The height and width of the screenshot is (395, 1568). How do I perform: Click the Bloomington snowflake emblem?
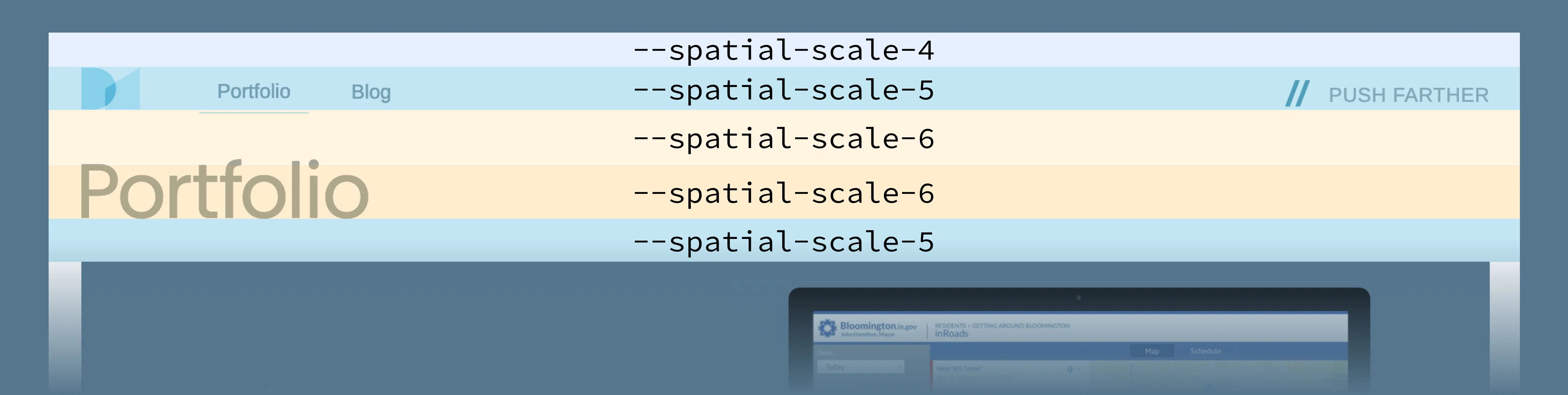(x=827, y=329)
